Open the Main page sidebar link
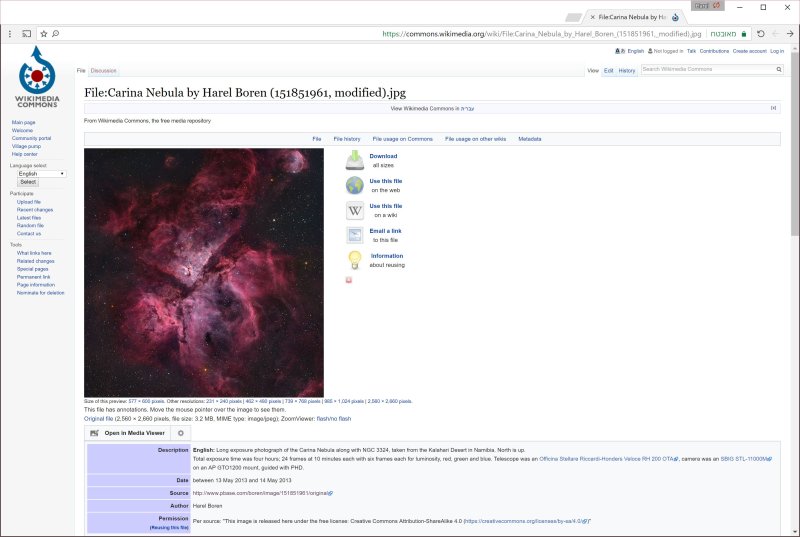Image resolution: width=800 pixels, height=537 pixels. (x=23, y=122)
